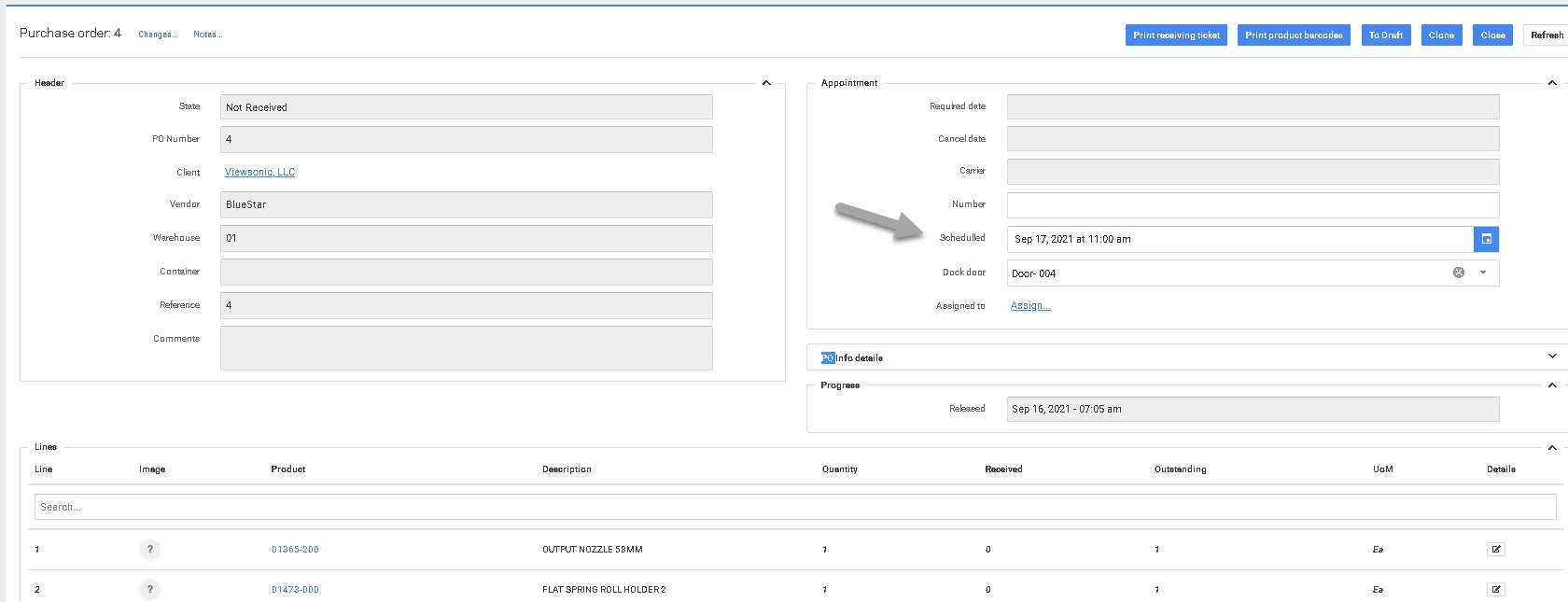1568x602 pixels.
Task: Click image placeholder for line 2
Action: tap(149, 589)
